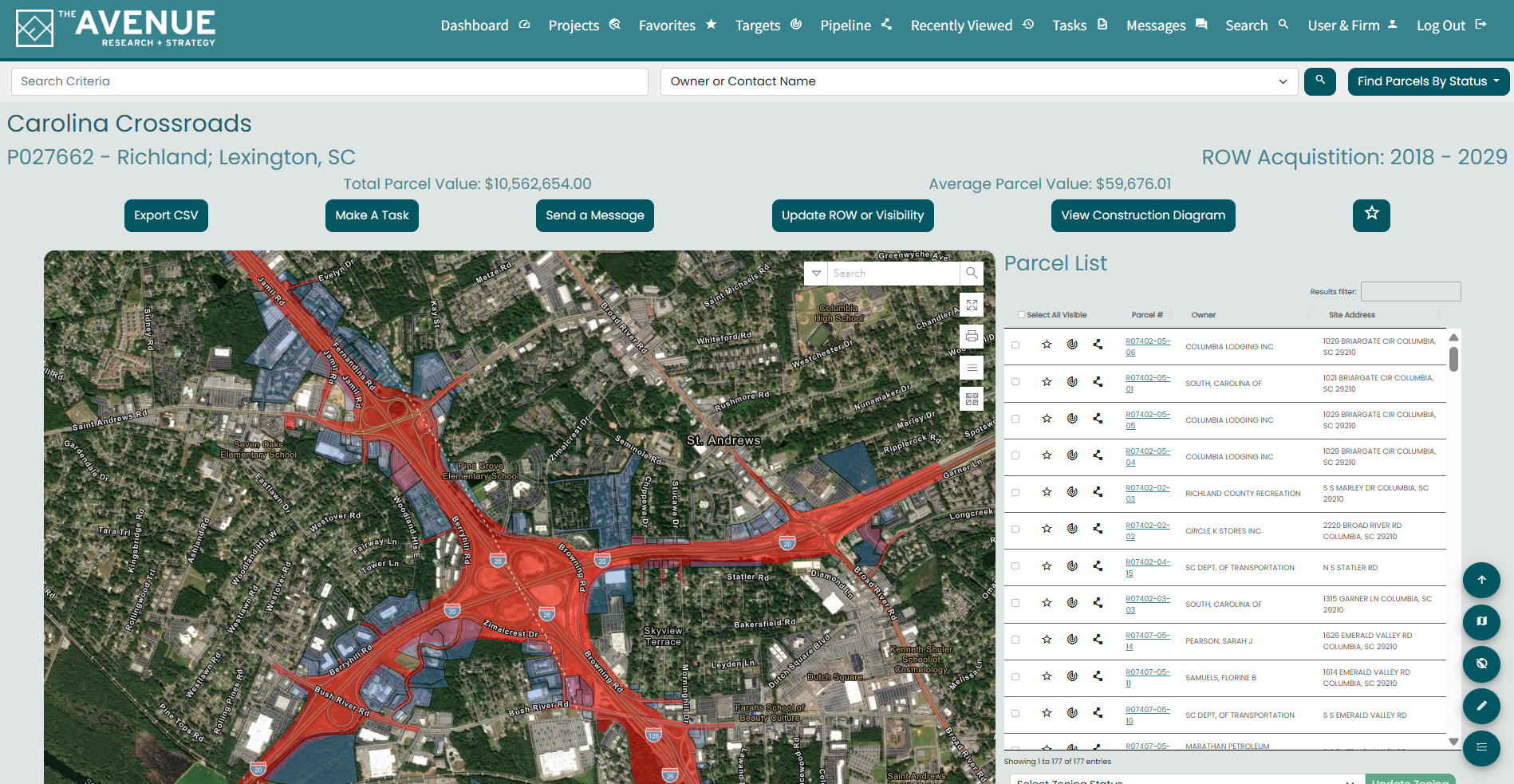Image resolution: width=1514 pixels, height=784 pixels.
Task: Click floating scroll-to-top arrow button
Action: pyautogui.click(x=1481, y=580)
